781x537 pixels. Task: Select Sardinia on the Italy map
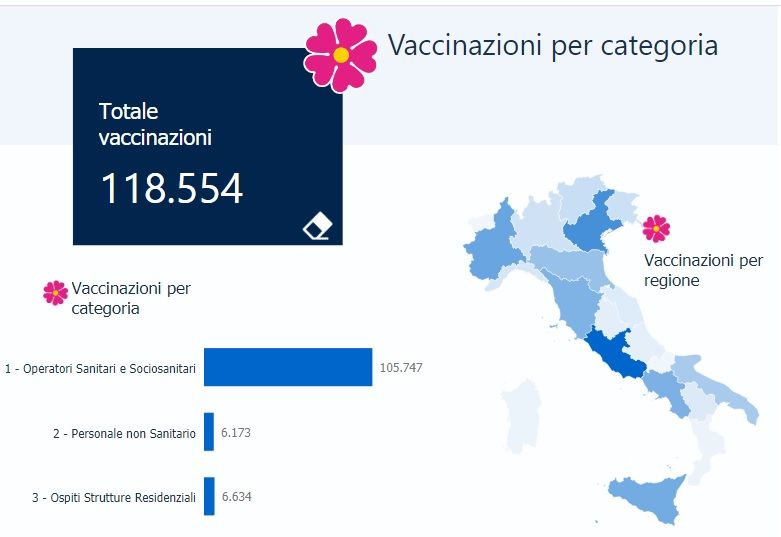(x=523, y=413)
